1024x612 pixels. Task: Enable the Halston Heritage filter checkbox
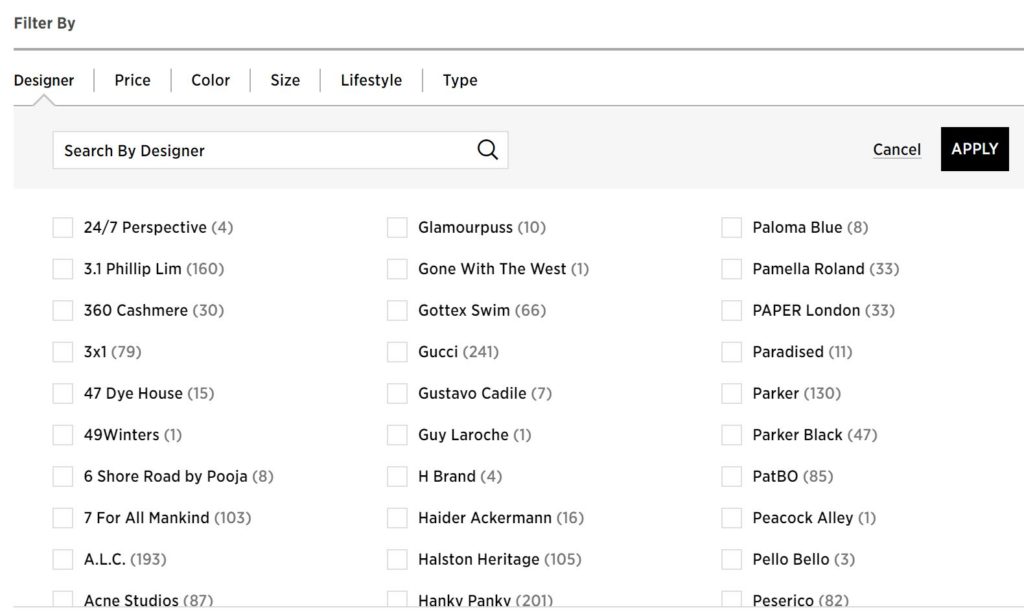pos(397,559)
